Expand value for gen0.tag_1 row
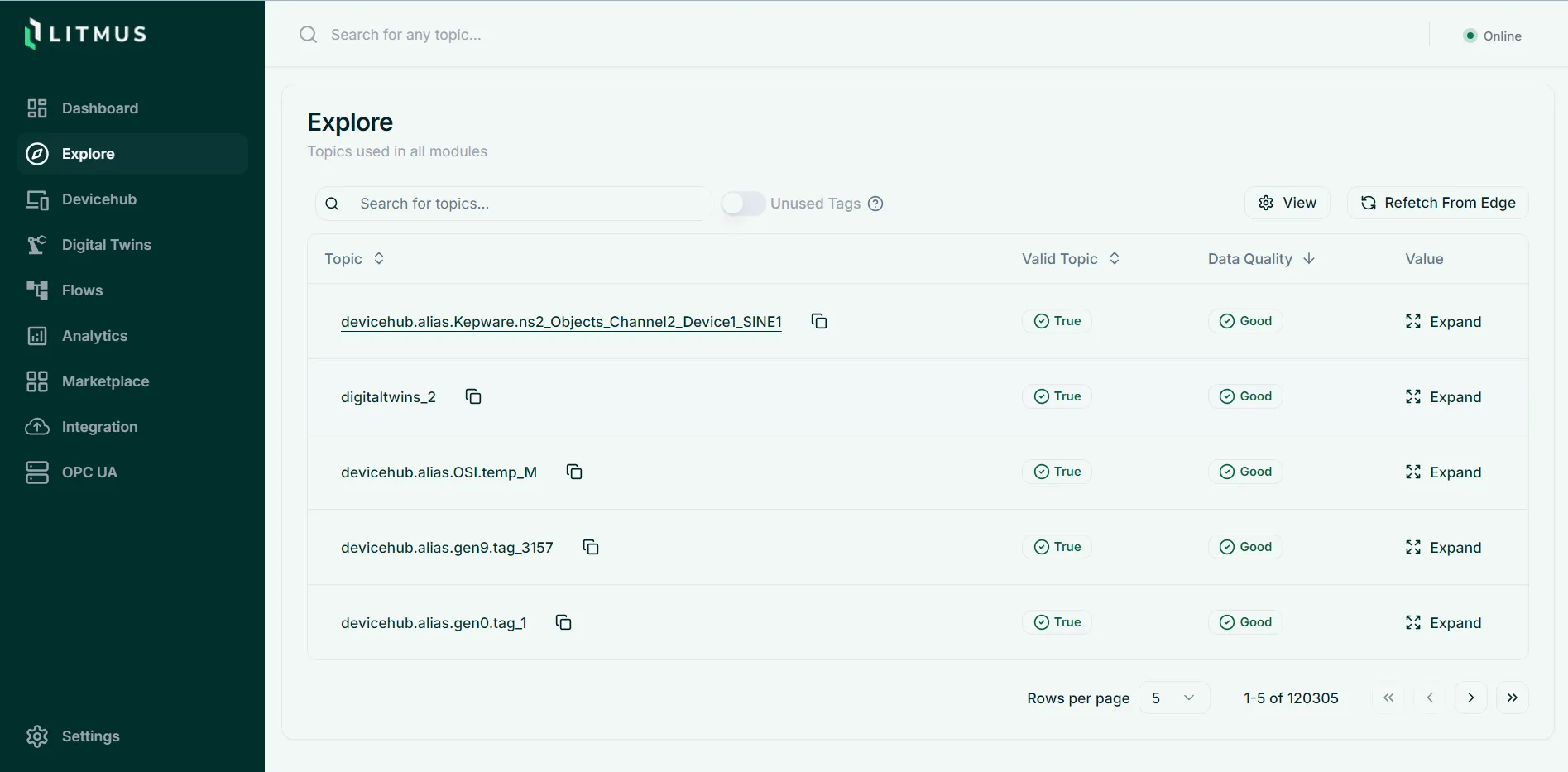 coord(1443,623)
